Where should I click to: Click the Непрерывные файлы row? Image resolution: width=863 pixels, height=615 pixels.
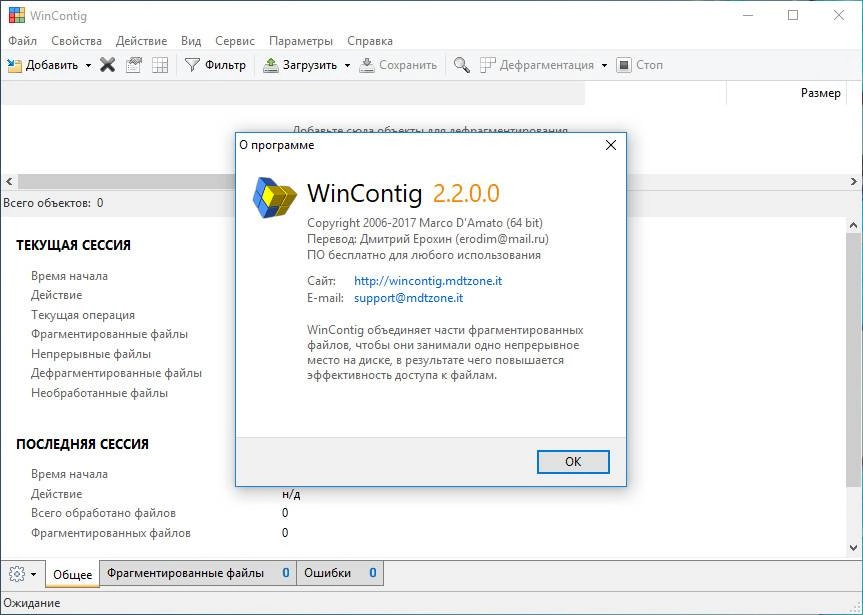point(91,354)
